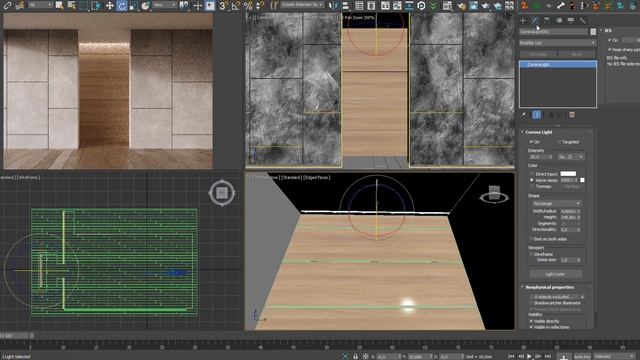Click the Edged Faces viewport label
Viewport: 640px width, 360px height.
click(318, 178)
